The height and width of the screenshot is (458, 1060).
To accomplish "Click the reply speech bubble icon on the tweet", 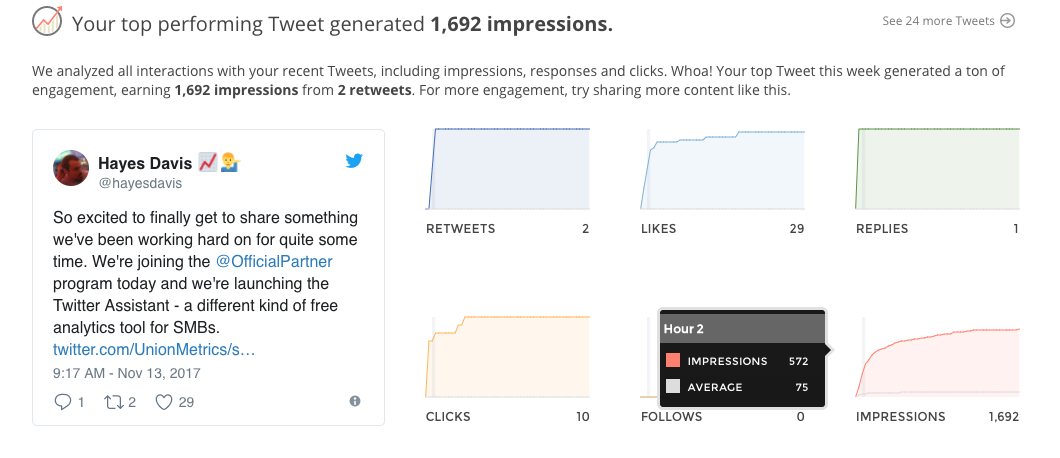I will tap(62, 402).
